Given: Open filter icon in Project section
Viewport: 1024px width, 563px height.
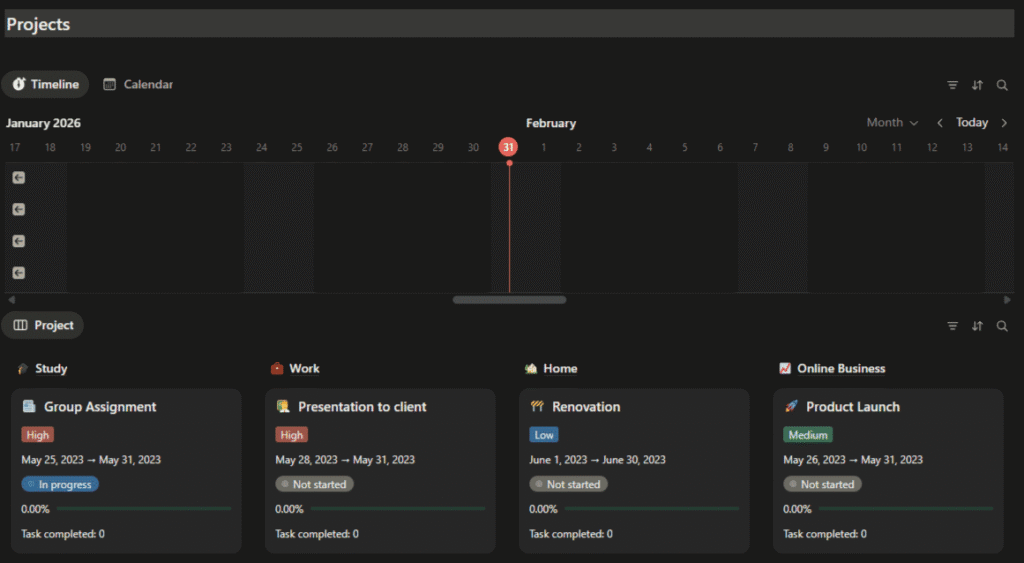Looking at the screenshot, I should click(952, 326).
